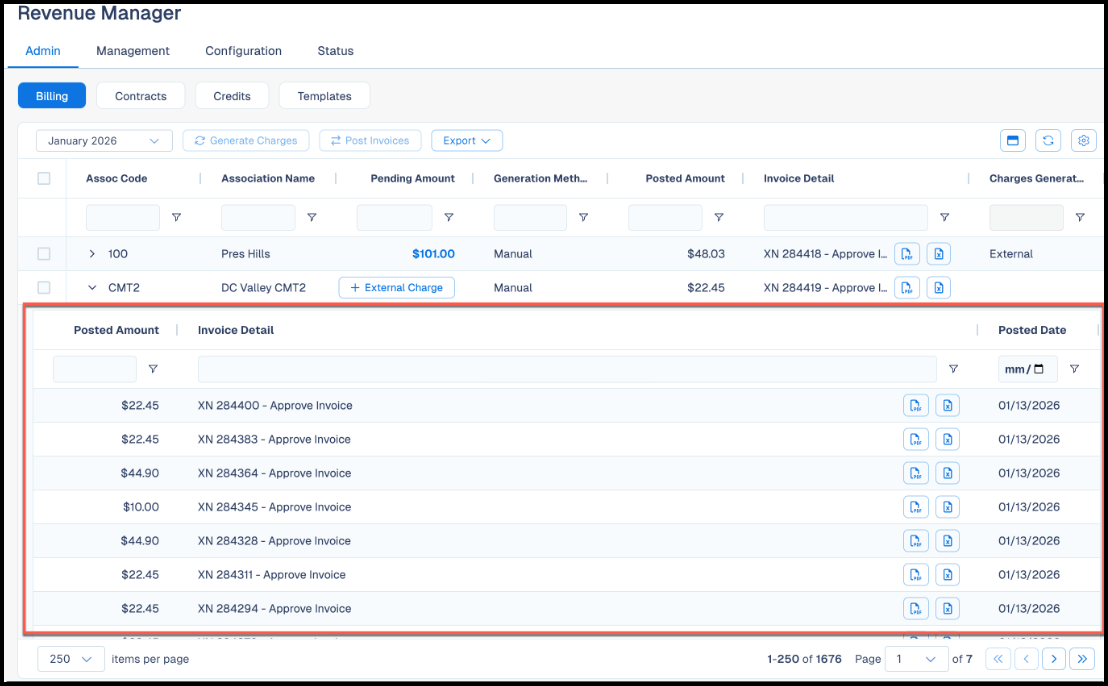1108x686 pixels.
Task: Check the CMT2 row checkbox
Action: (44, 288)
